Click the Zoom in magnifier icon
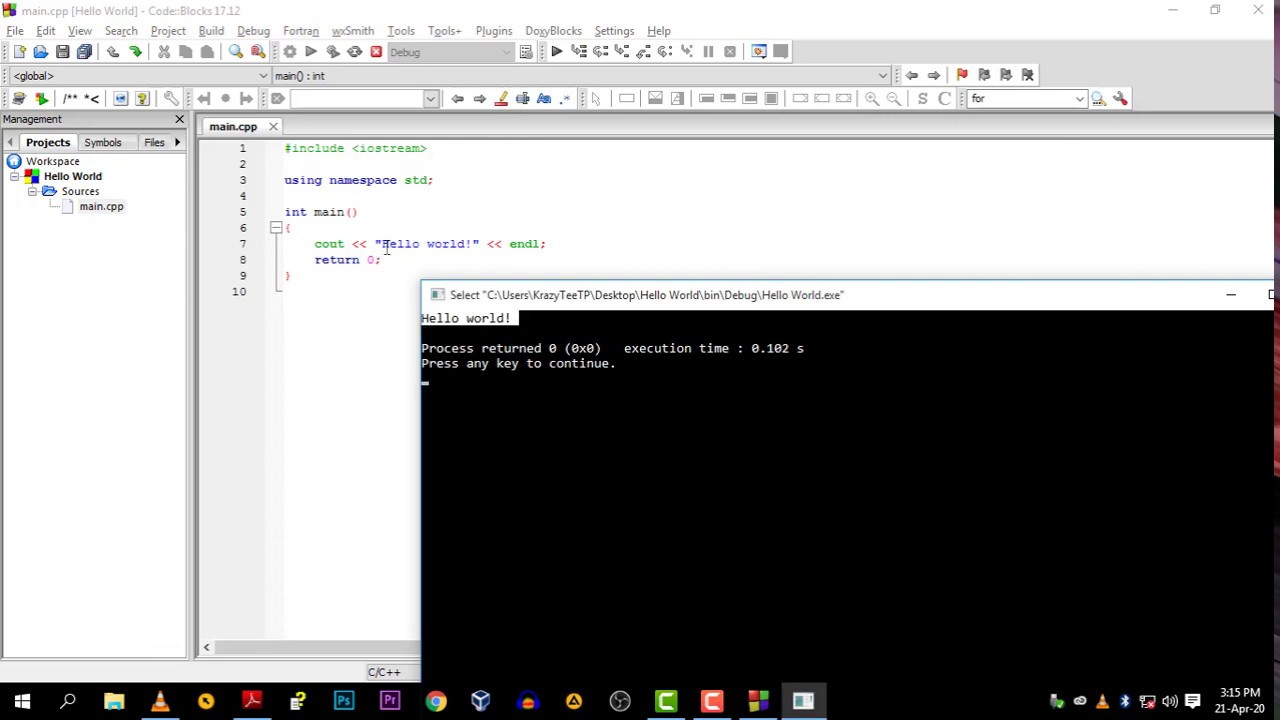Screen dimensions: 1280x720 872,98
